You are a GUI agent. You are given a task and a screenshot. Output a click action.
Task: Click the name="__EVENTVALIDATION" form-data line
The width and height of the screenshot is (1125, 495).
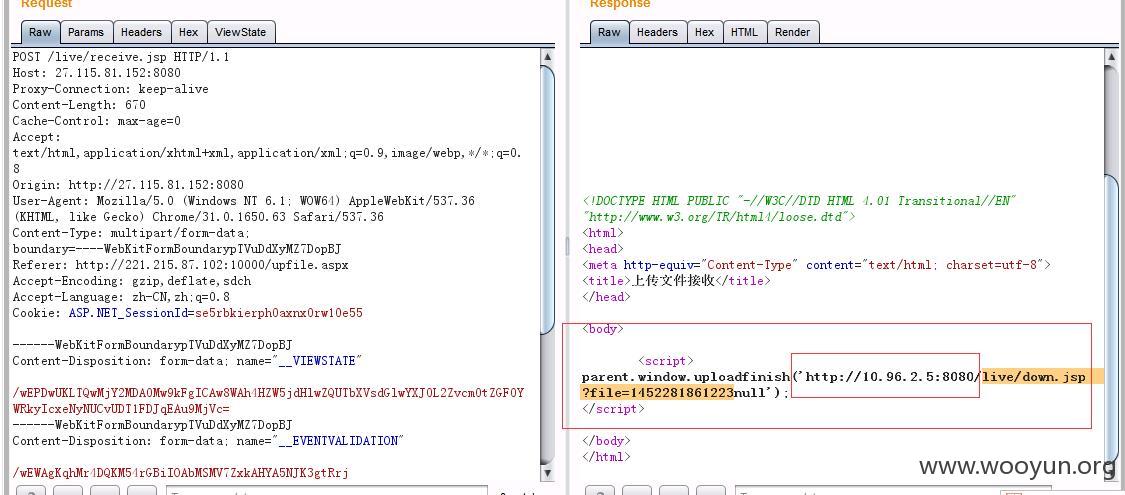(x=208, y=440)
